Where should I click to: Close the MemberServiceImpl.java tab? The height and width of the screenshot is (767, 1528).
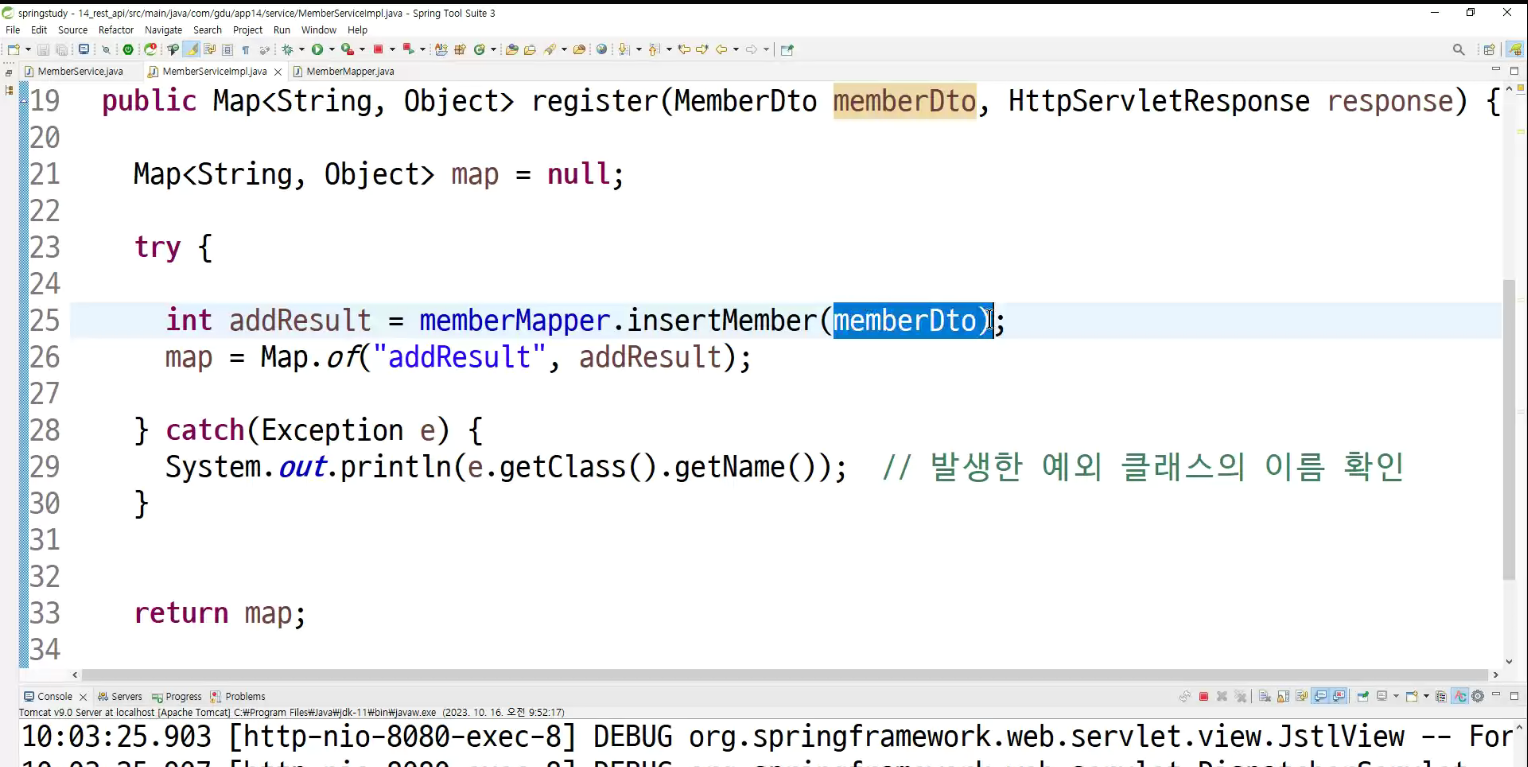point(278,72)
